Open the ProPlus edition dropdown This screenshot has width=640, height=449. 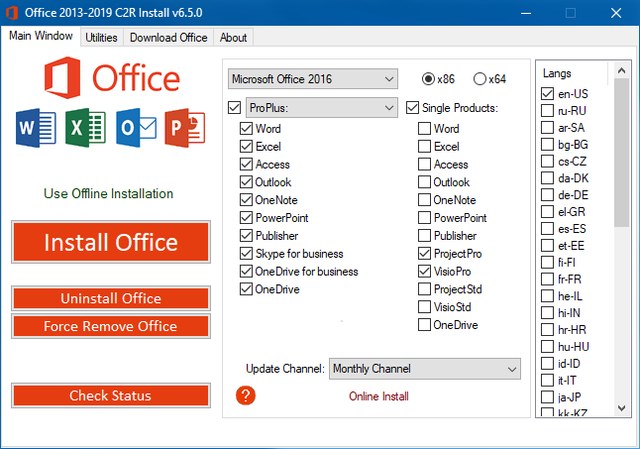(x=322, y=108)
